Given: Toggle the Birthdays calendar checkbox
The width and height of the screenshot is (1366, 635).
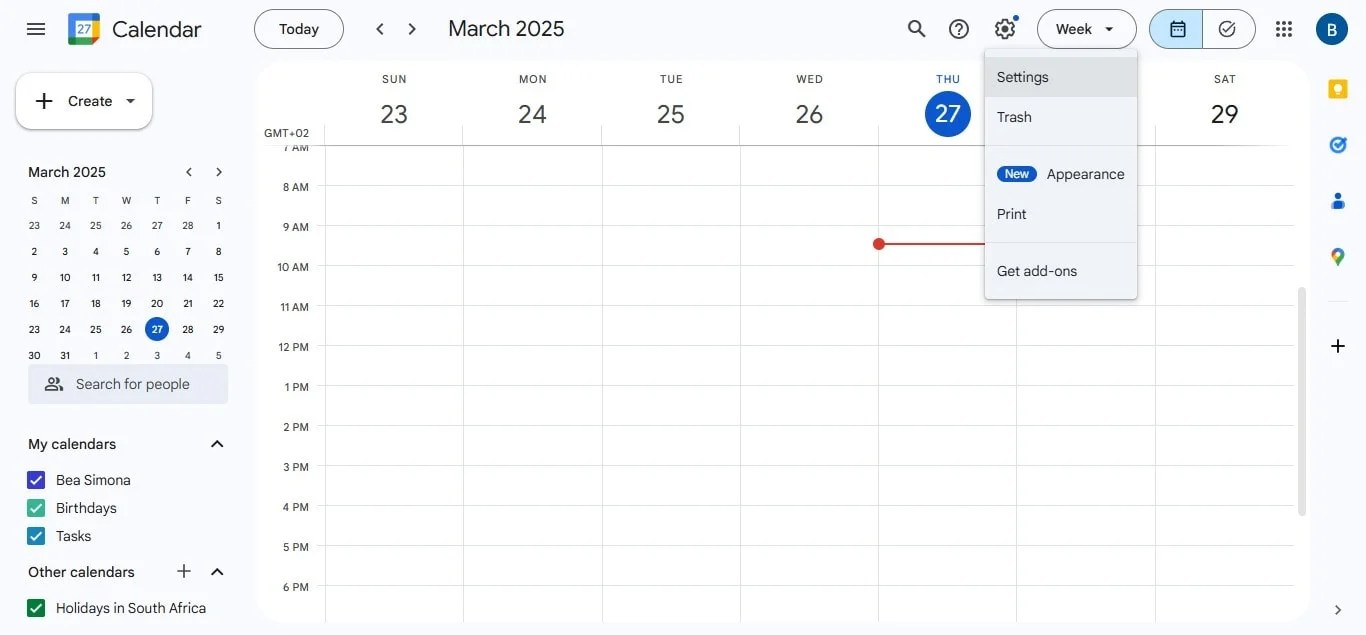Looking at the screenshot, I should pos(37,508).
